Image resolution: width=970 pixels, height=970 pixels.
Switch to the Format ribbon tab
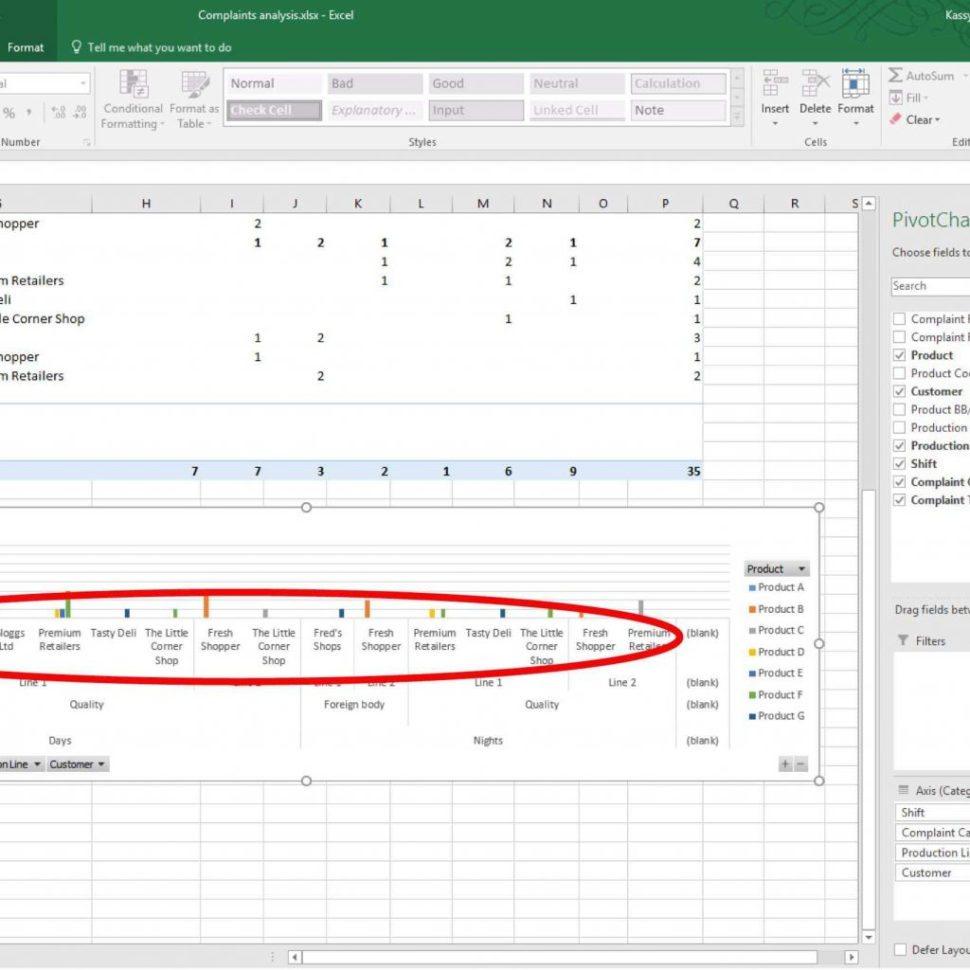tap(26, 47)
